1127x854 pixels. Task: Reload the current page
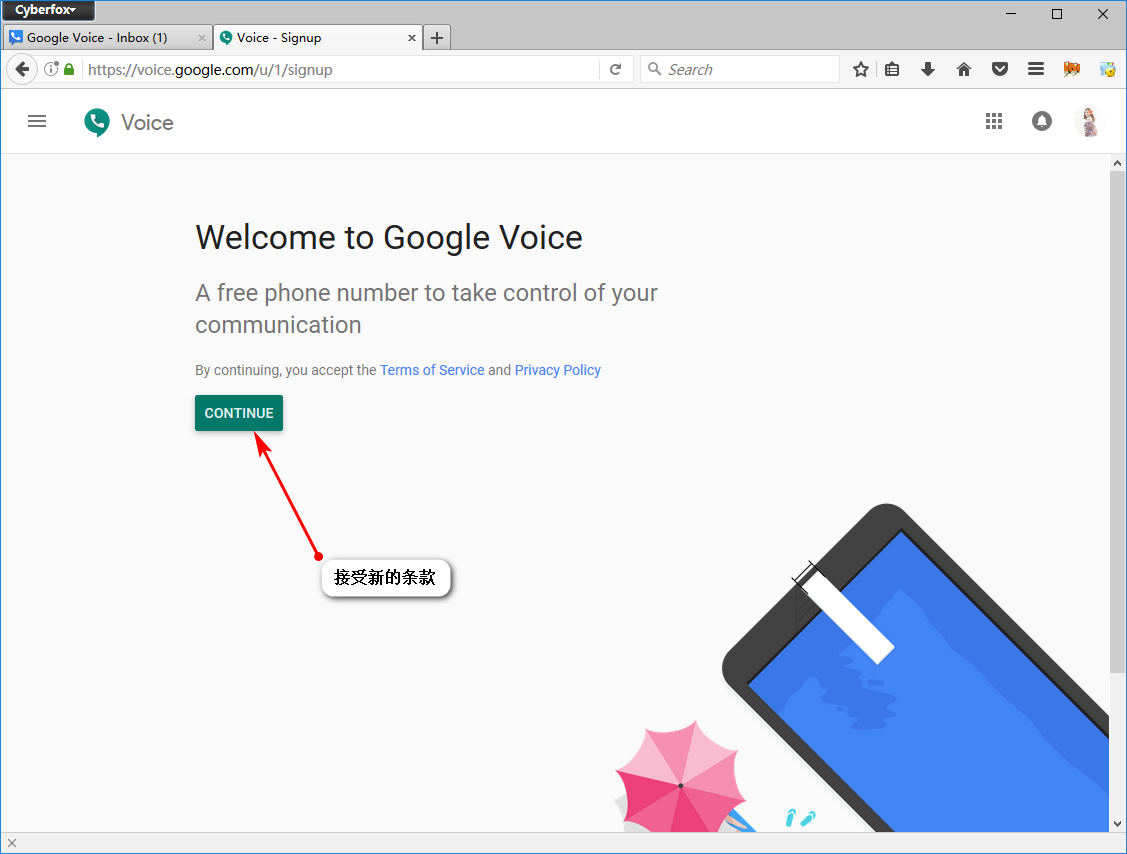pyautogui.click(x=615, y=70)
